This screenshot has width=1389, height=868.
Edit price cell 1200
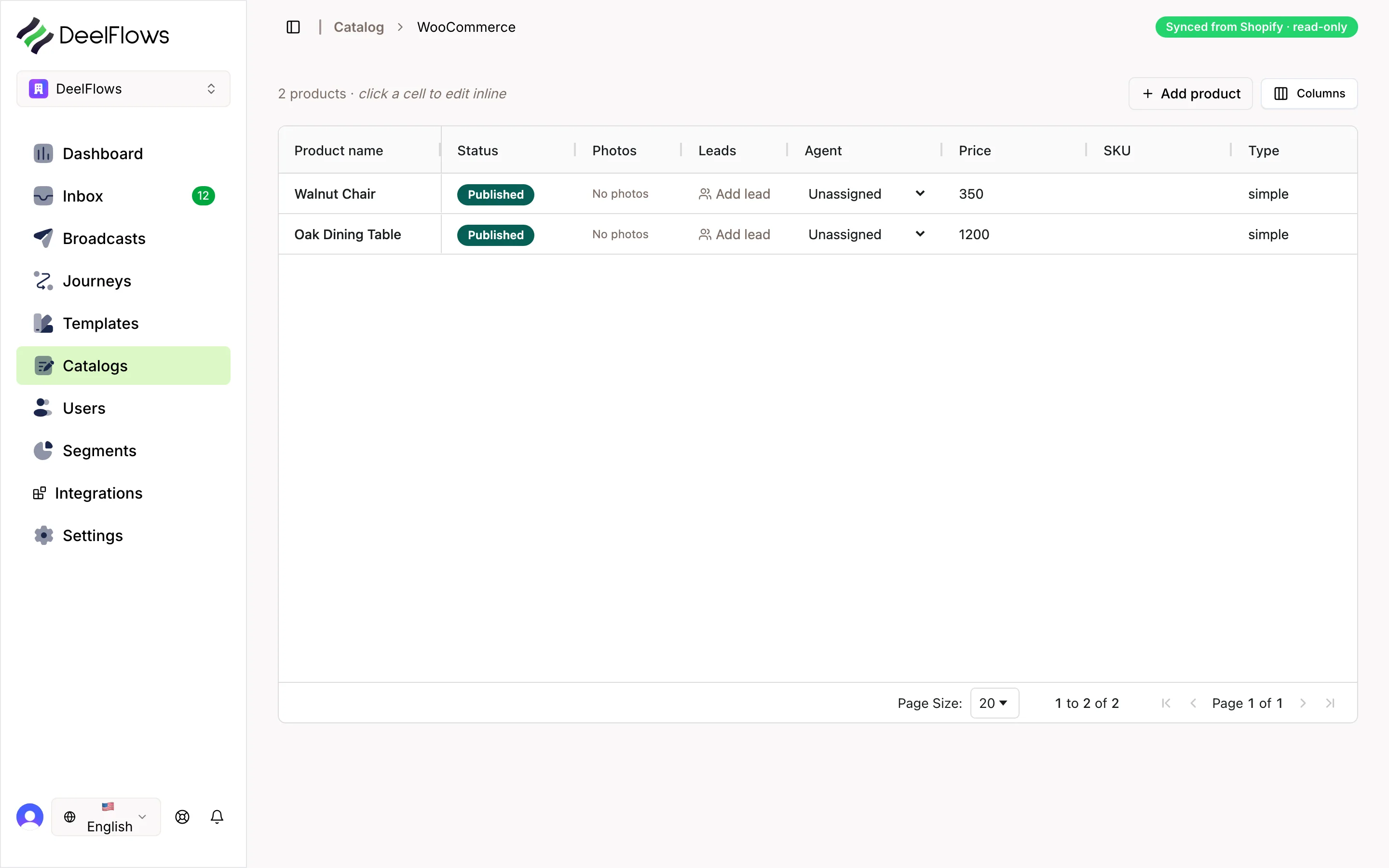pos(1014,234)
